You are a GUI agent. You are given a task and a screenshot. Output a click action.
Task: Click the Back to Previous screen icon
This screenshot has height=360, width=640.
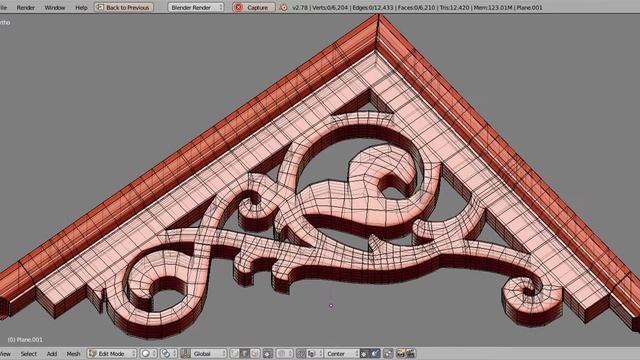(100, 7)
